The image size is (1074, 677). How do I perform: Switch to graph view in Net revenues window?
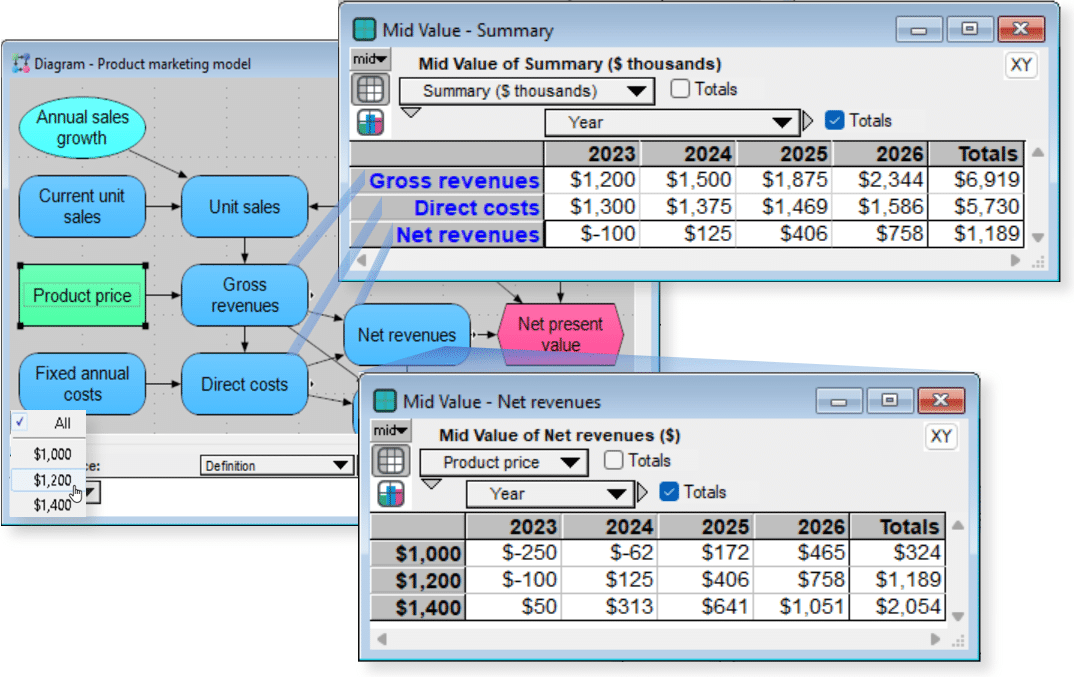coord(390,492)
